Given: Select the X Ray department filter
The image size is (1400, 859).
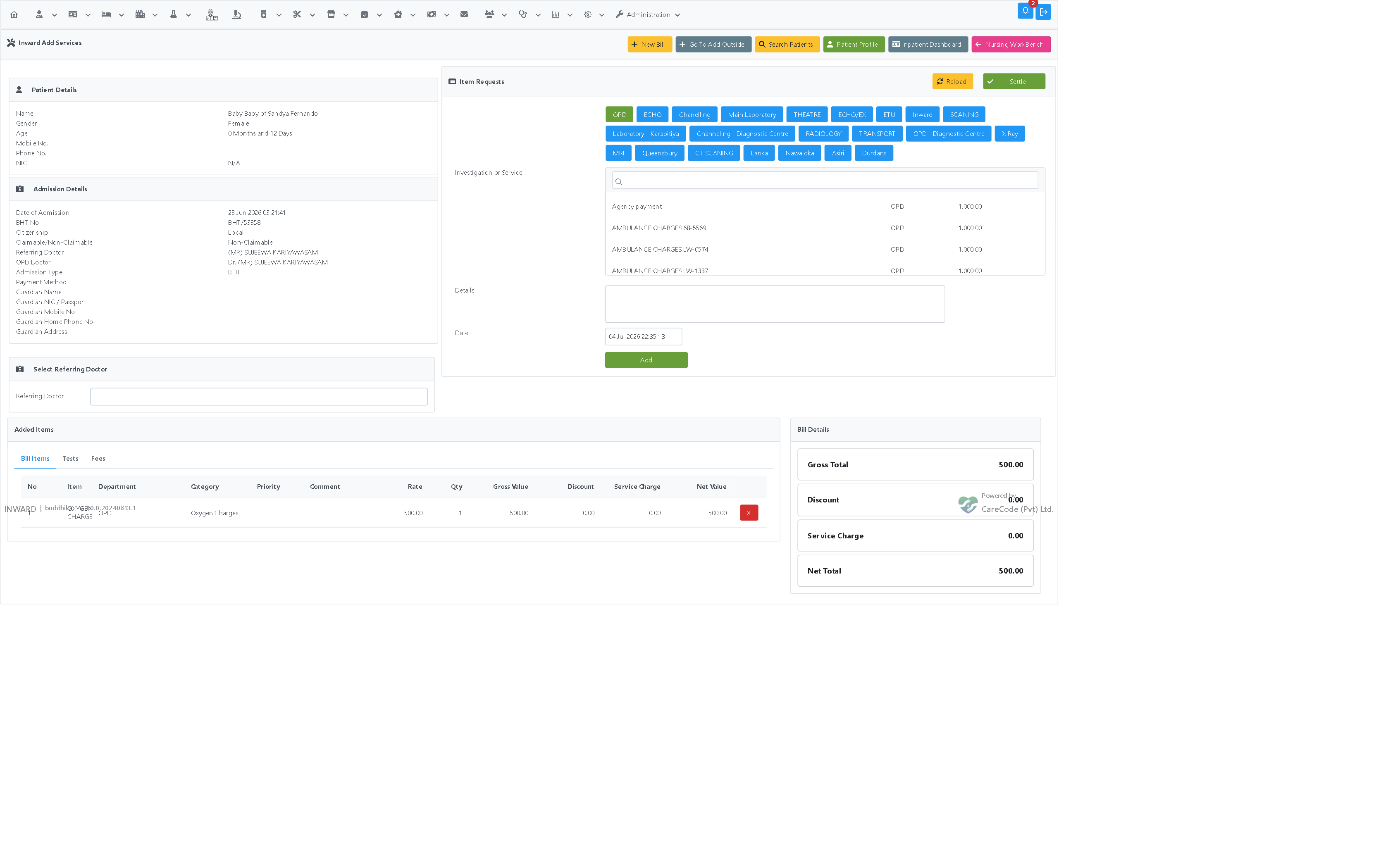Looking at the screenshot, I should 1010,133.
